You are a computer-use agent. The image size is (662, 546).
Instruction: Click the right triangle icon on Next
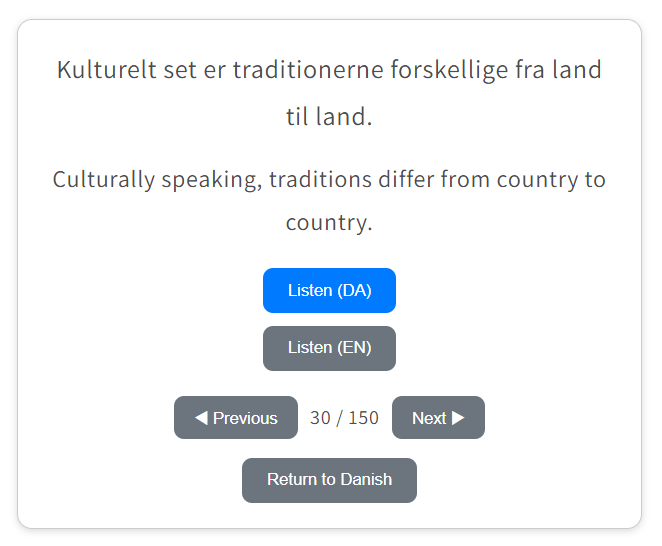459,418
